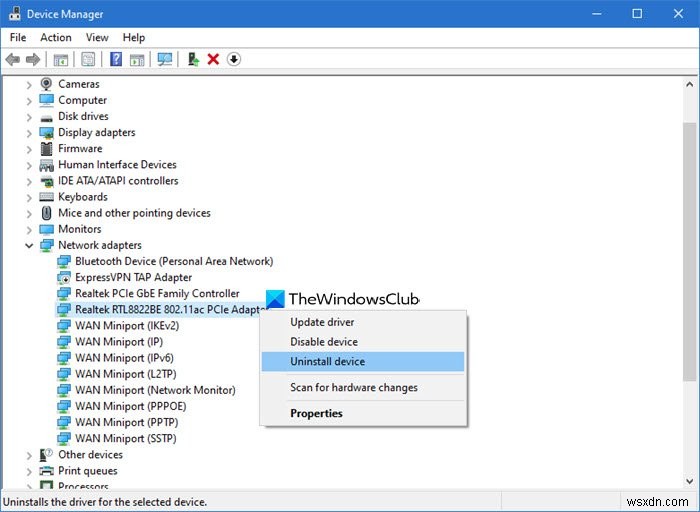Image resolution: width=700 pixels, height=512 pixels.
Task: Click the scrollbar down arrow
Action: pyautogui.click(x=690, y=481)
